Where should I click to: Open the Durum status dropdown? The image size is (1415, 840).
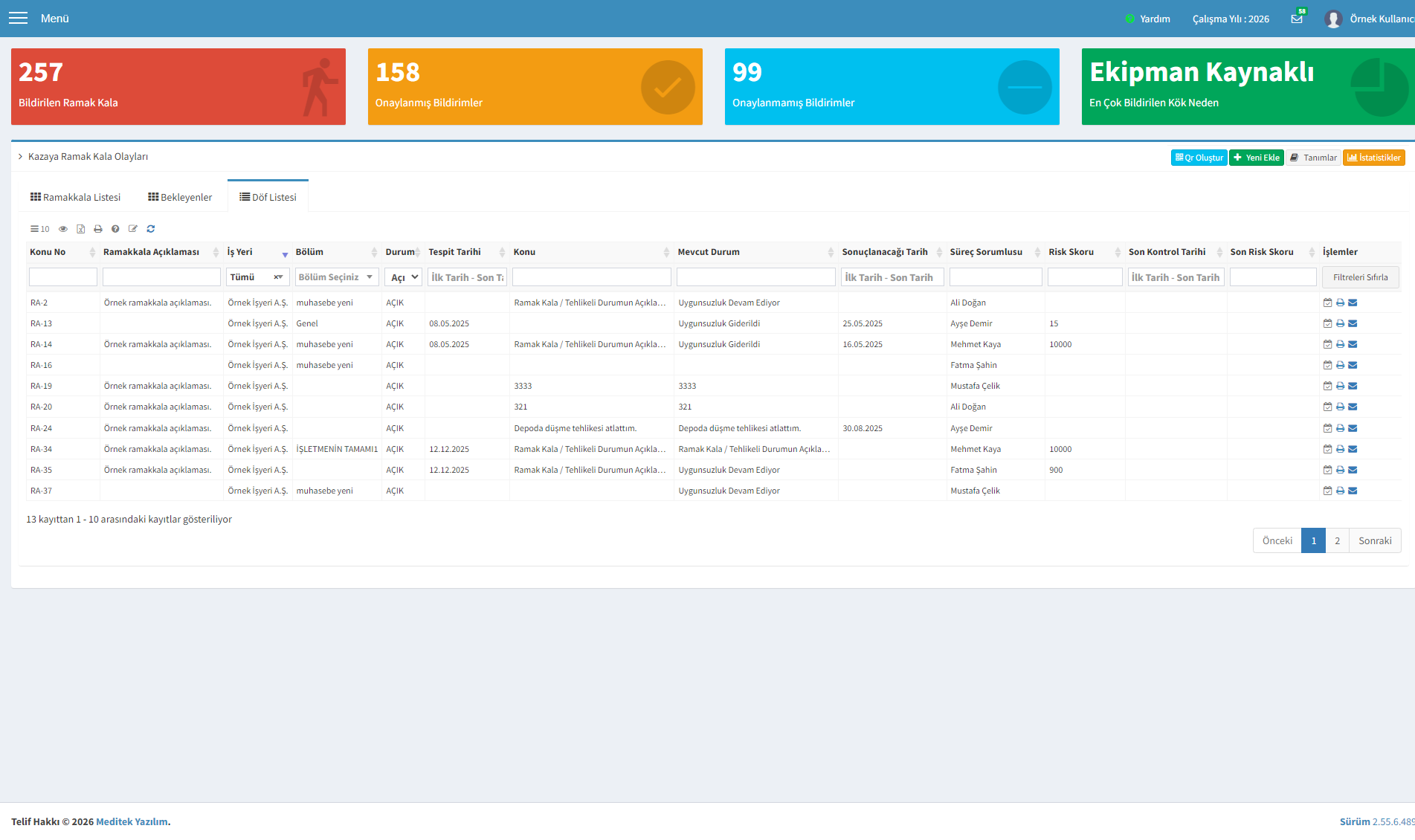coord(404,277)
